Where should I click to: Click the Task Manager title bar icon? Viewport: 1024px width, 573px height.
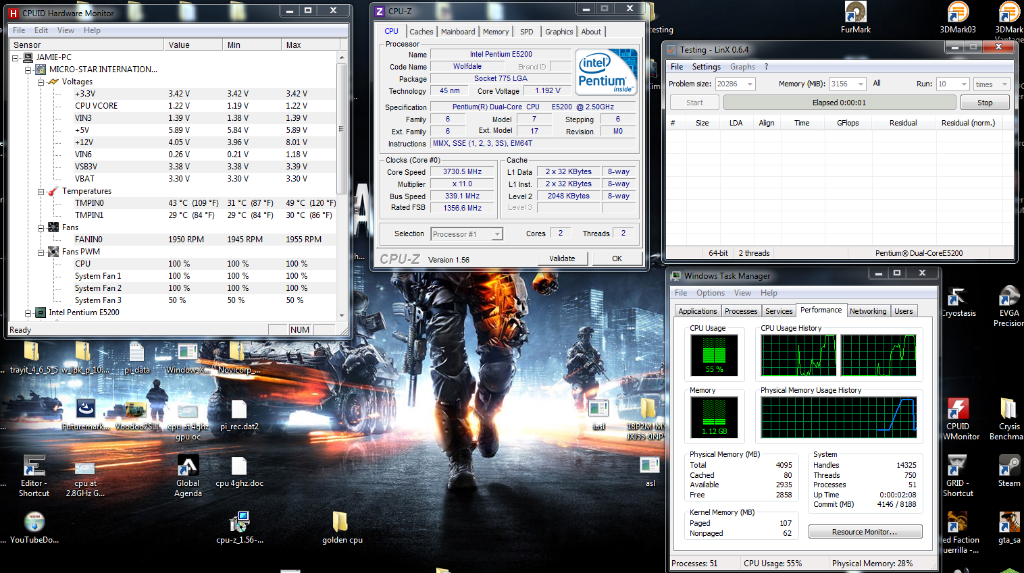[x=675, y=276]
